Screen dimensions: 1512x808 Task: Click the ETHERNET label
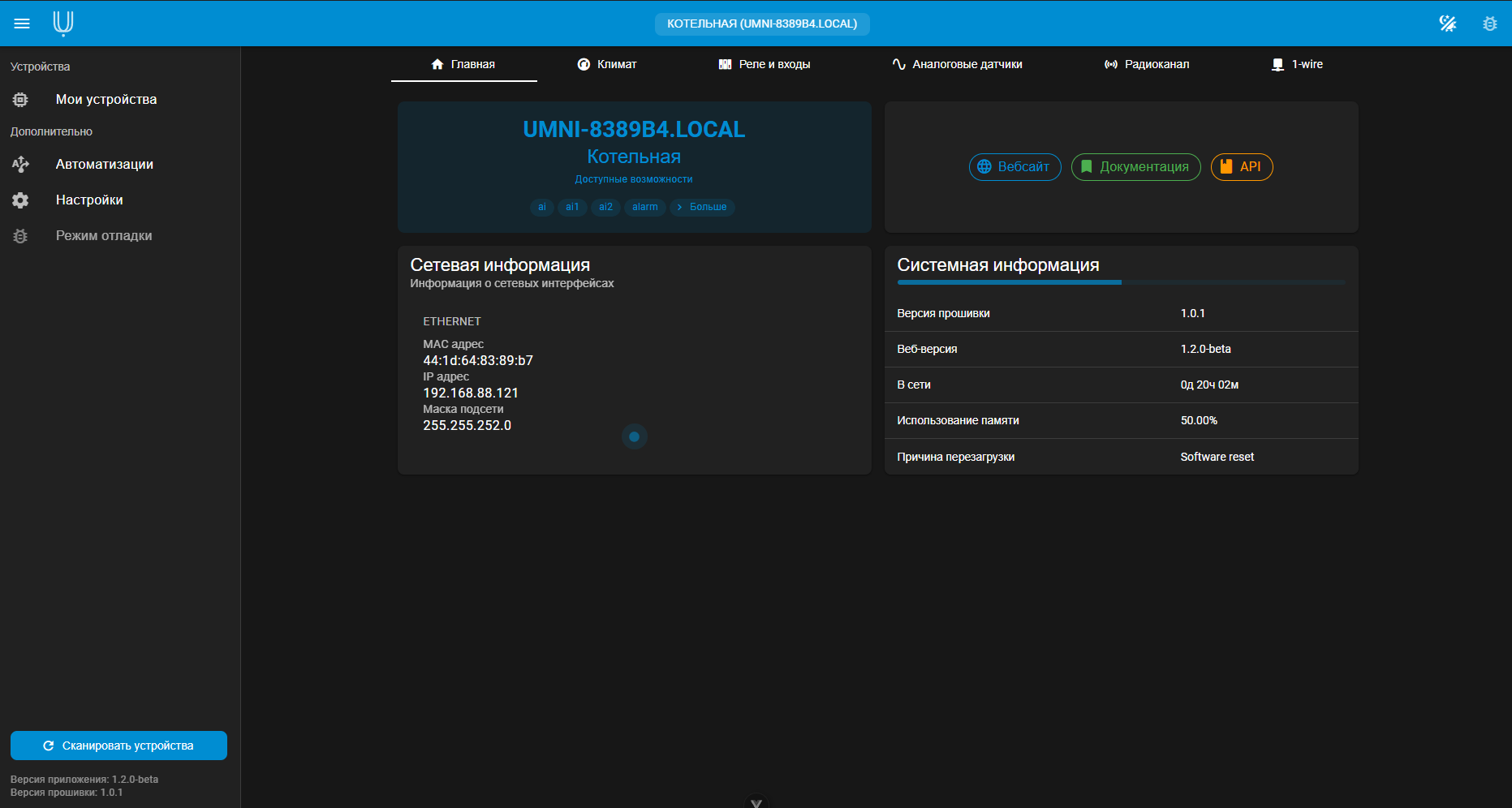[452, 321]
